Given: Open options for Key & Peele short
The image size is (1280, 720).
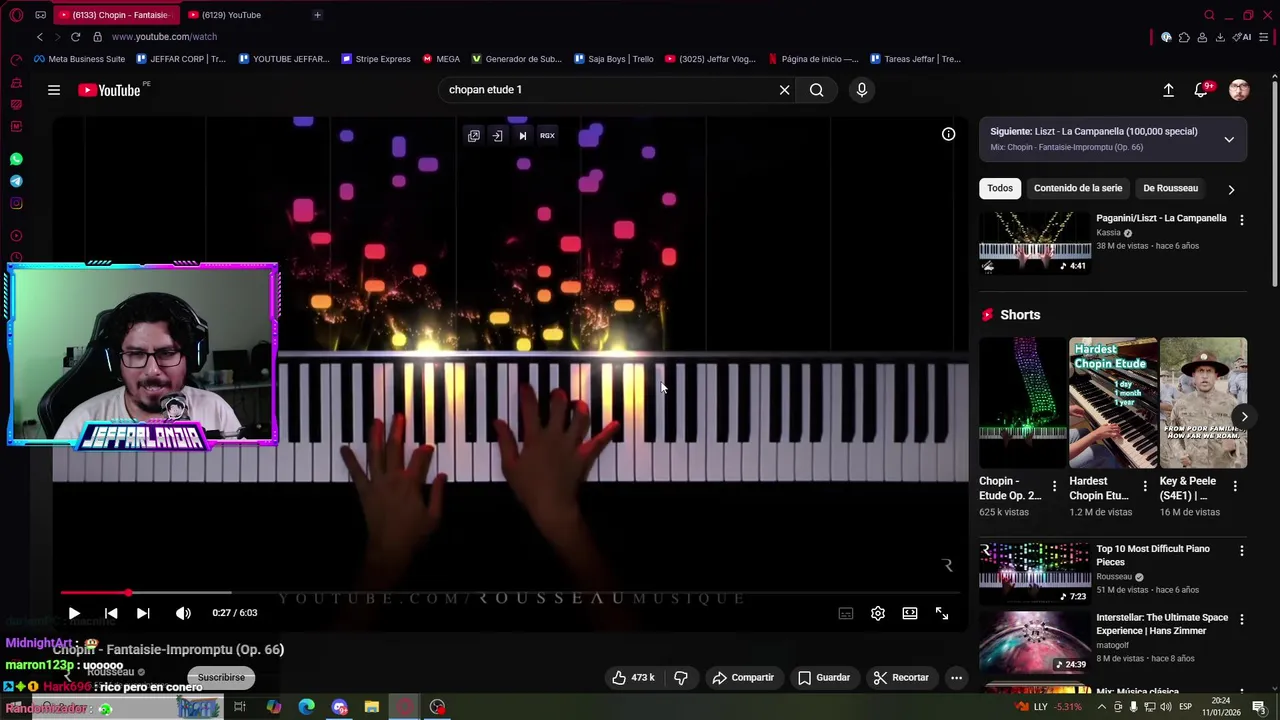Looking at the screenshot, I should click(1235, 486).
